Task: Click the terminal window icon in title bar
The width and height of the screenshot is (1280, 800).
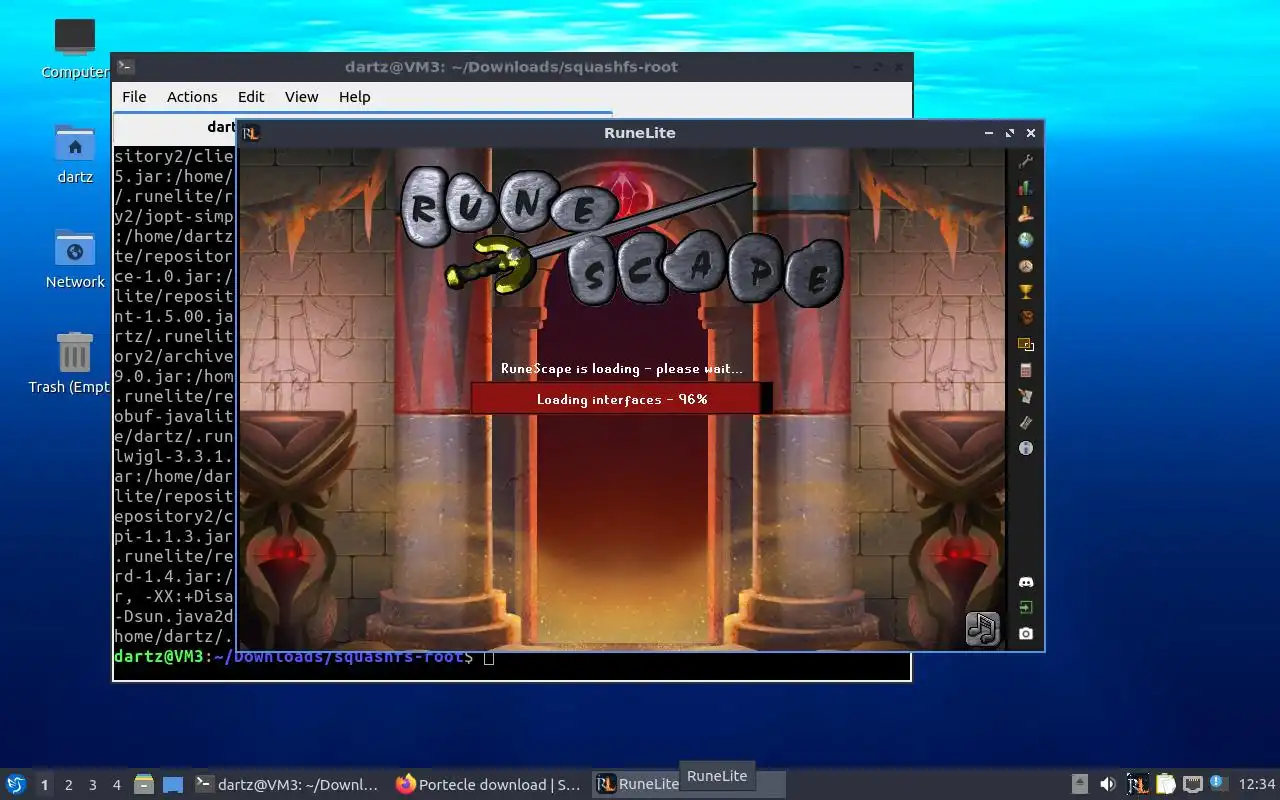Action: point(125,67)
